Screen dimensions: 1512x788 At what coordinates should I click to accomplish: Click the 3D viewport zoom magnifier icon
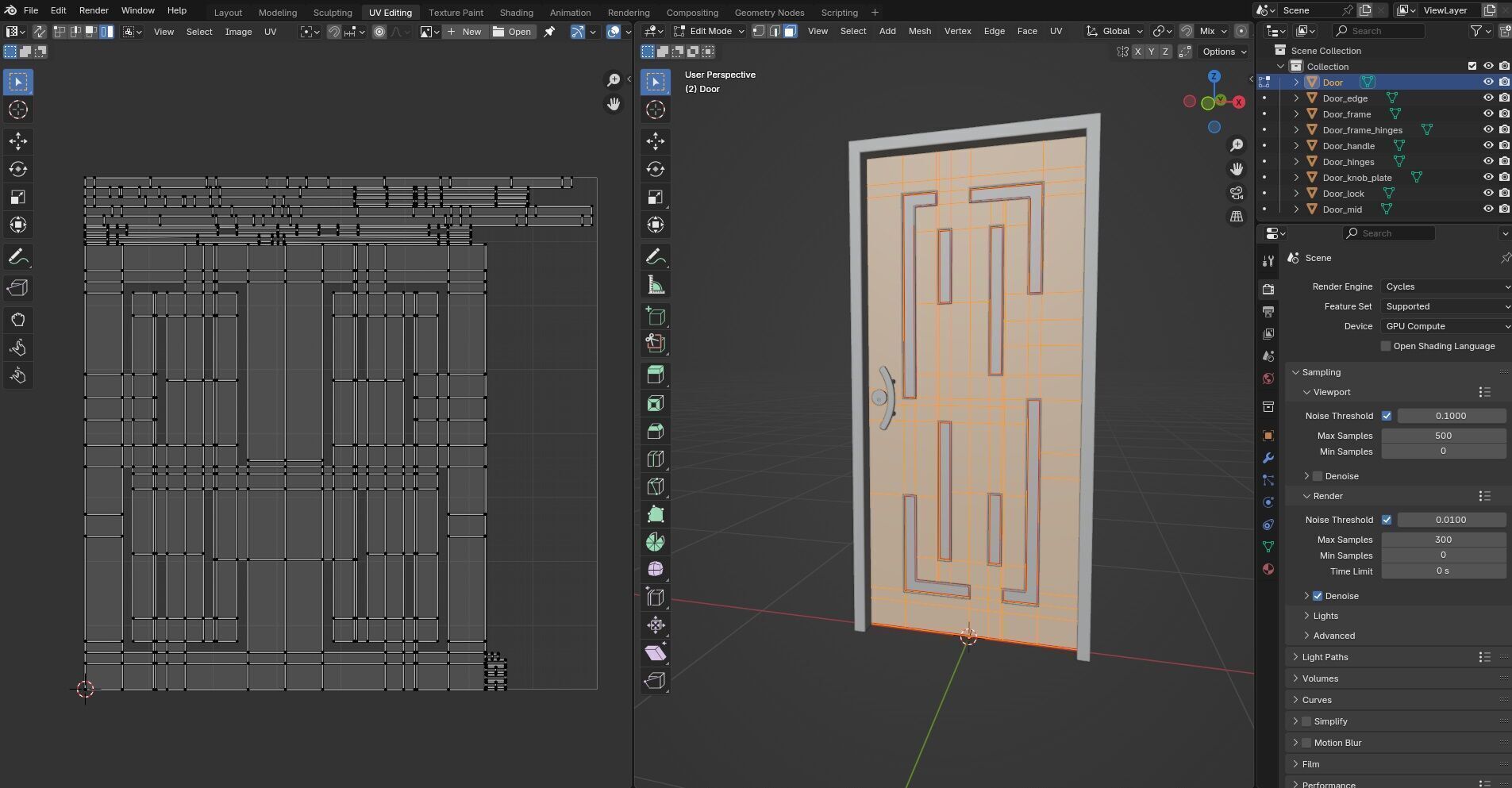[1237, 145]
